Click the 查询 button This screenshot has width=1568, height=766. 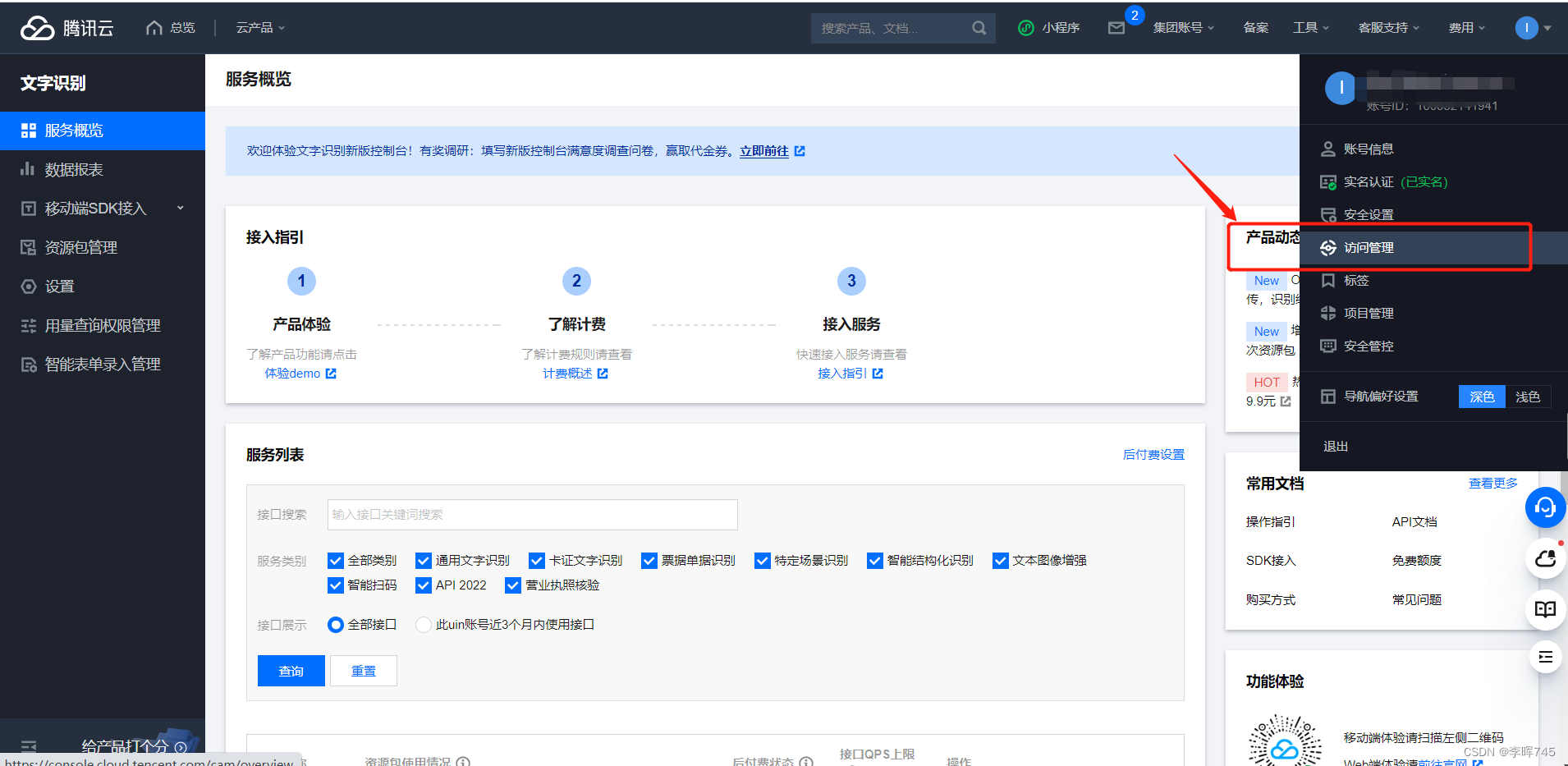click(x=291, y=671)
